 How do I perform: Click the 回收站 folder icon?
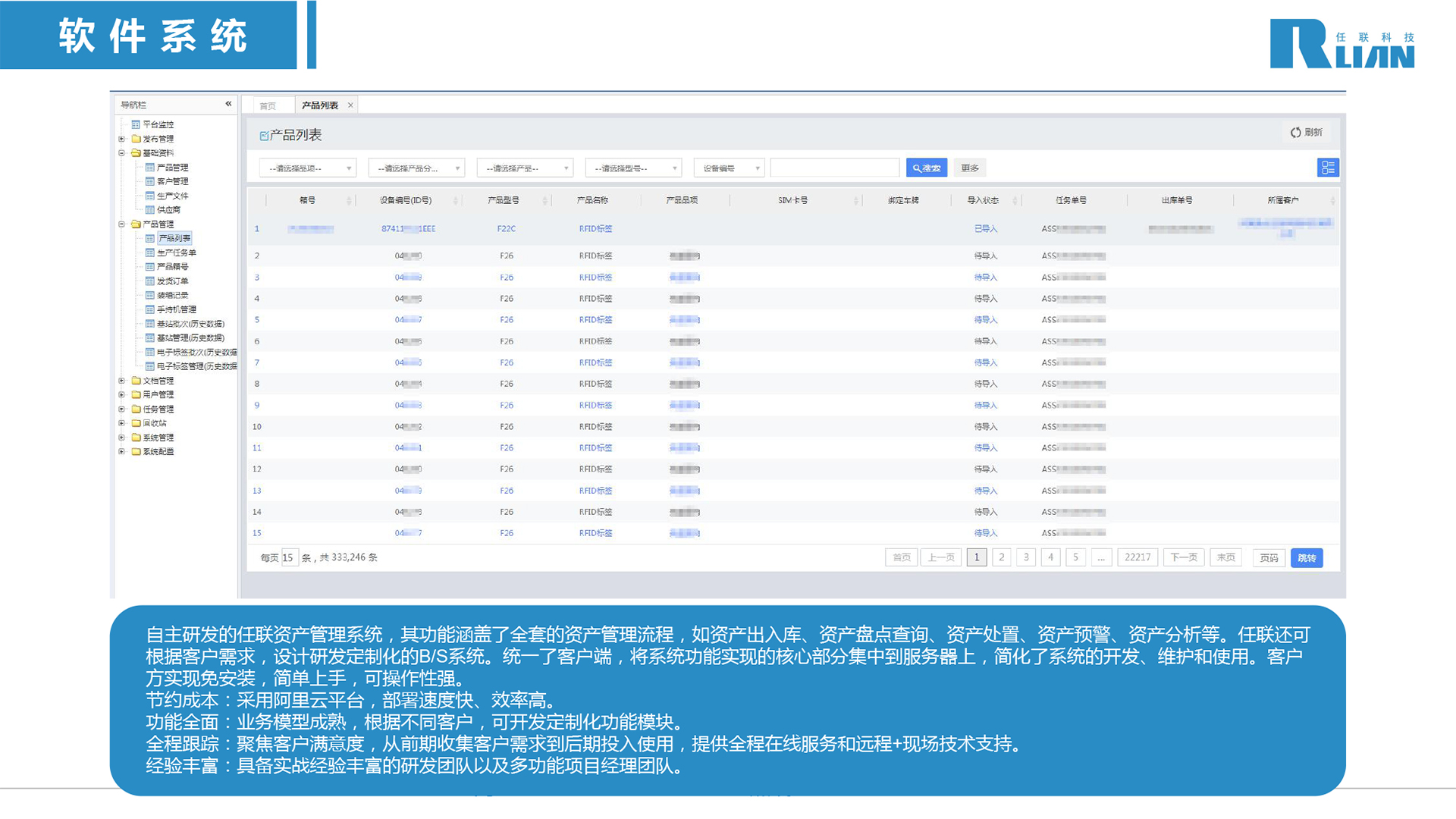(x=136, y=423)
